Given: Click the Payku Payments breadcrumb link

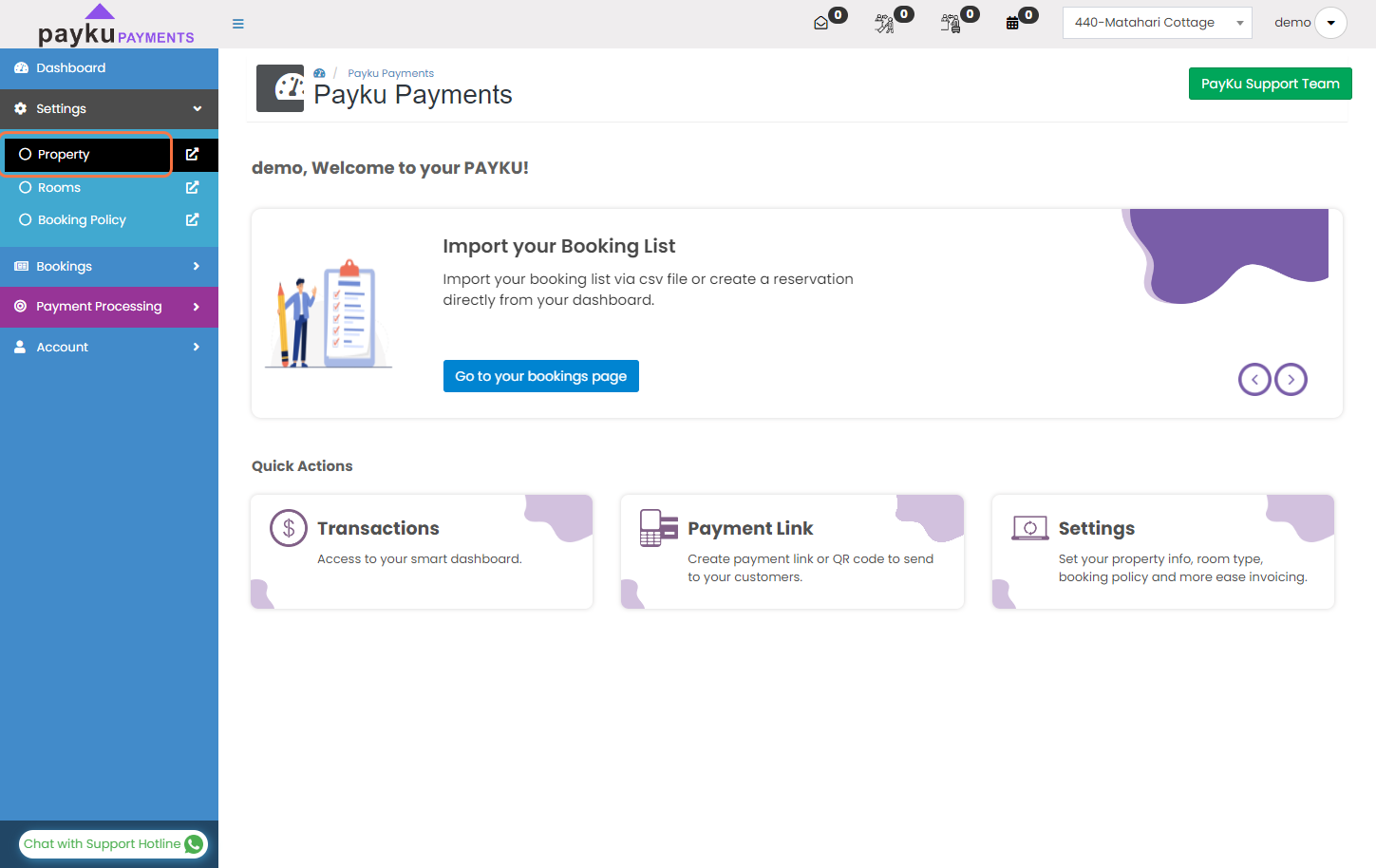Looking at the screenshot, I should pos(390,73).
